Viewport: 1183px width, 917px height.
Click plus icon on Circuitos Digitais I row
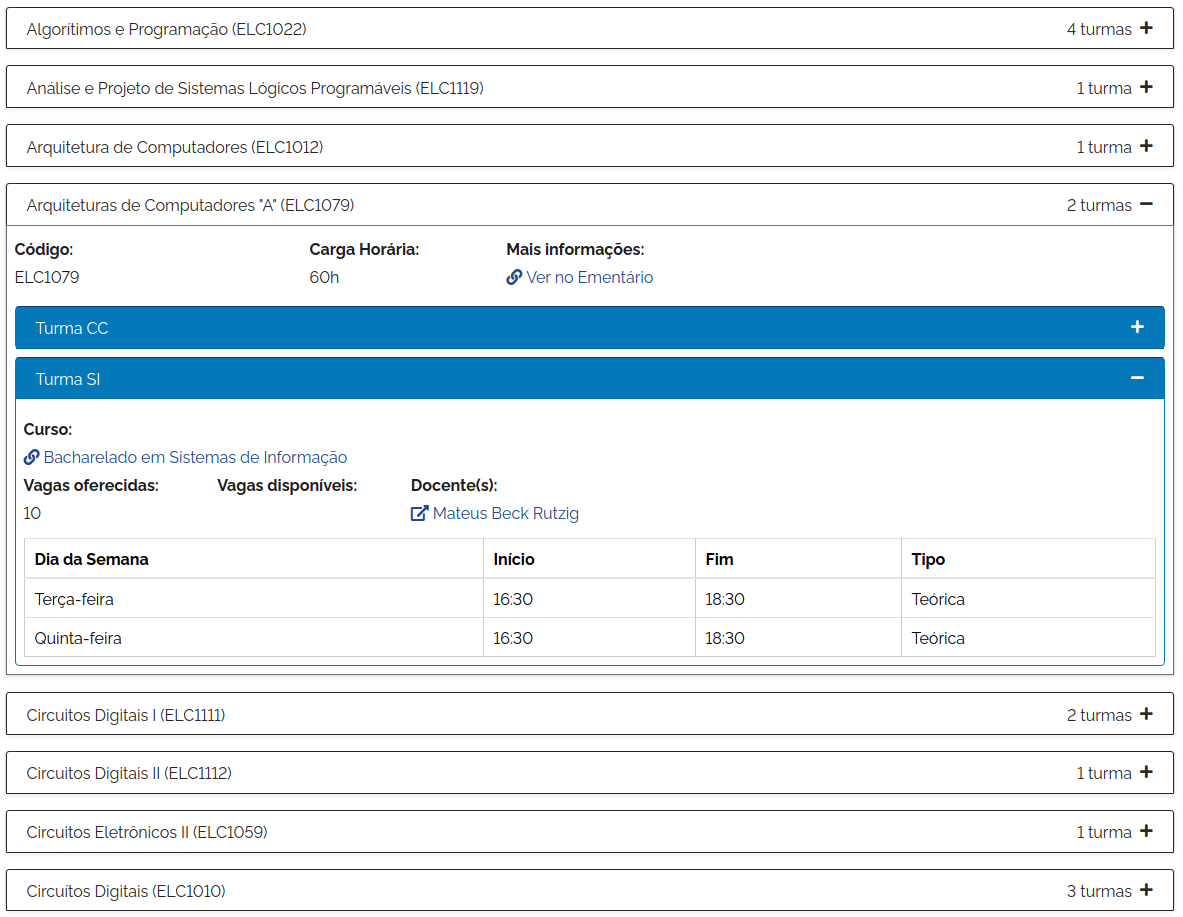coord(1146,714)
